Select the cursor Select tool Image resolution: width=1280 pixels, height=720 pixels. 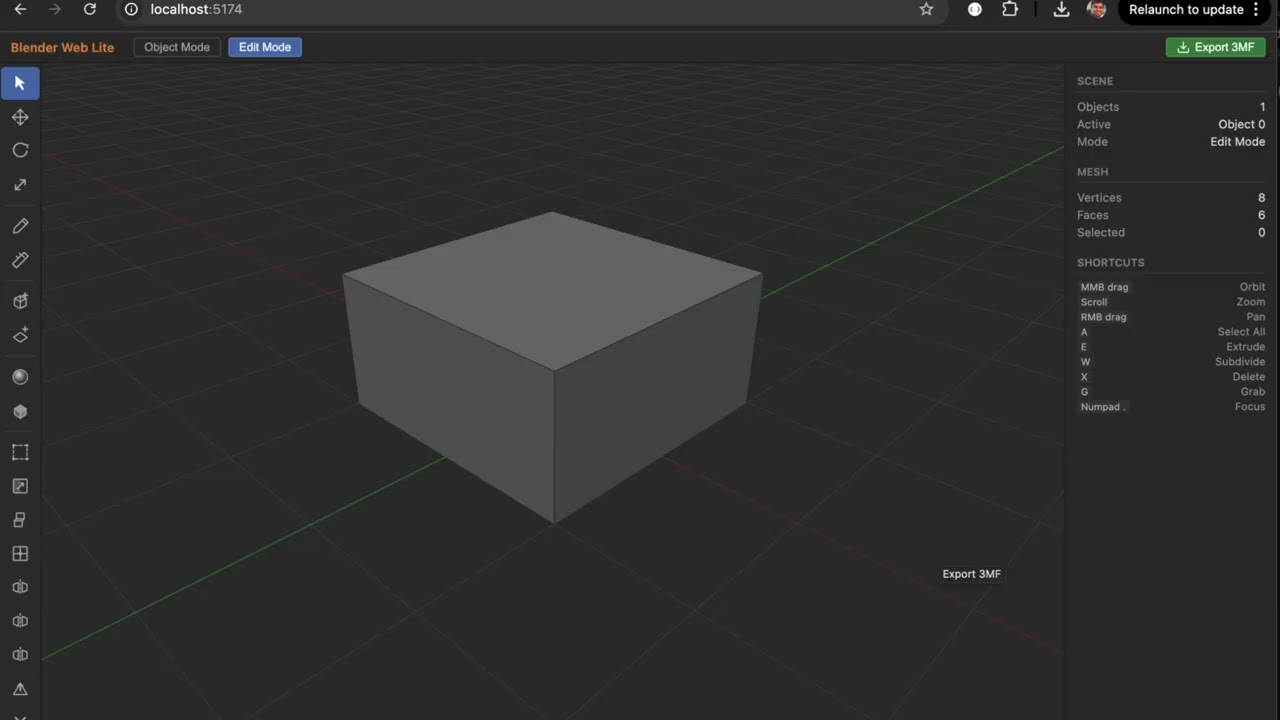[20, 83]
